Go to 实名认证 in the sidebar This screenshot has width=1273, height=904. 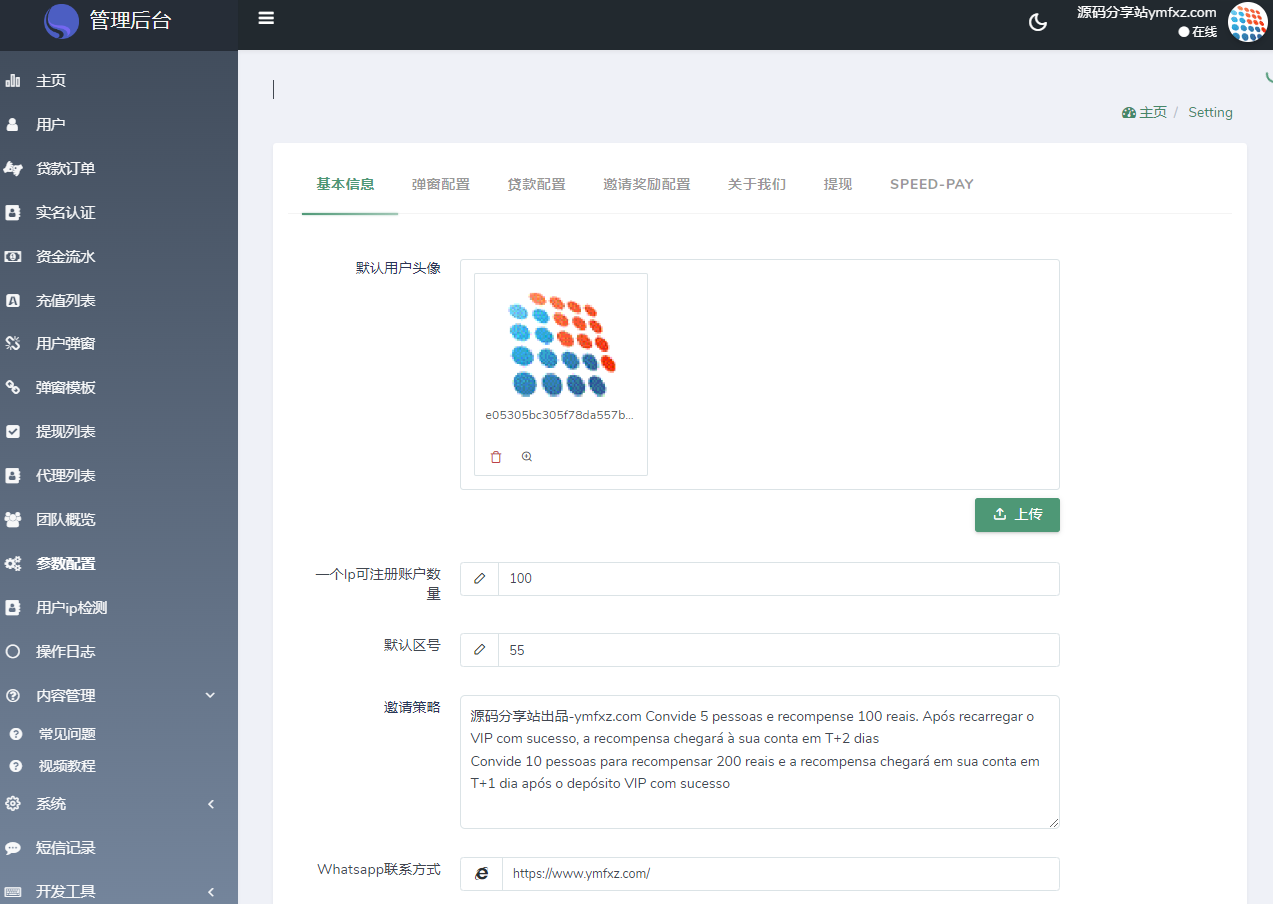66,213
